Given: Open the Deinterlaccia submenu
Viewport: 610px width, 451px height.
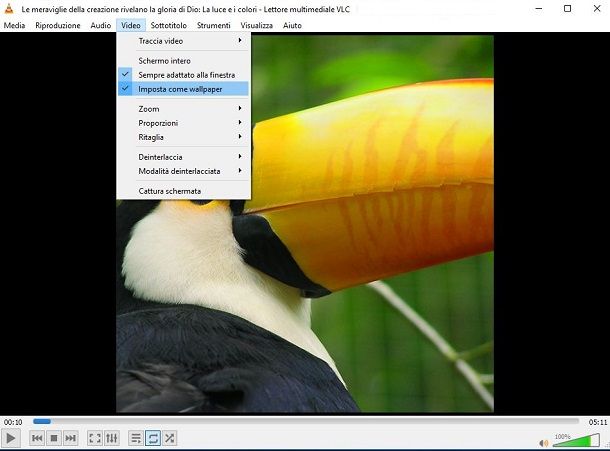Looking at the screenshot, I should 185,157.
